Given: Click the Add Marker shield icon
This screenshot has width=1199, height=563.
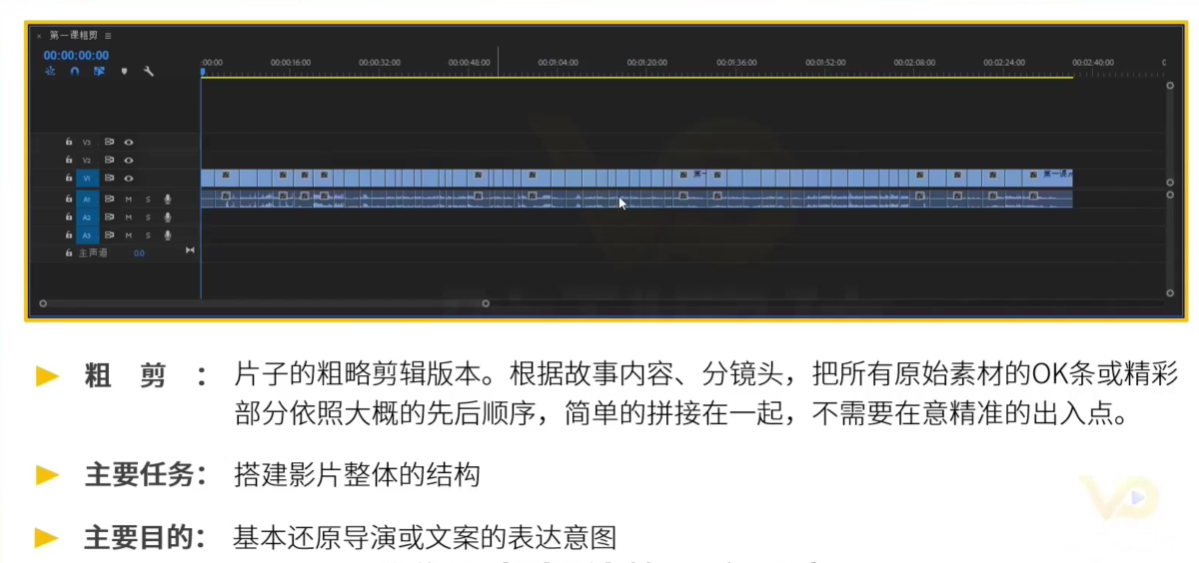Looking at the screenshot, I should [124, 72].
